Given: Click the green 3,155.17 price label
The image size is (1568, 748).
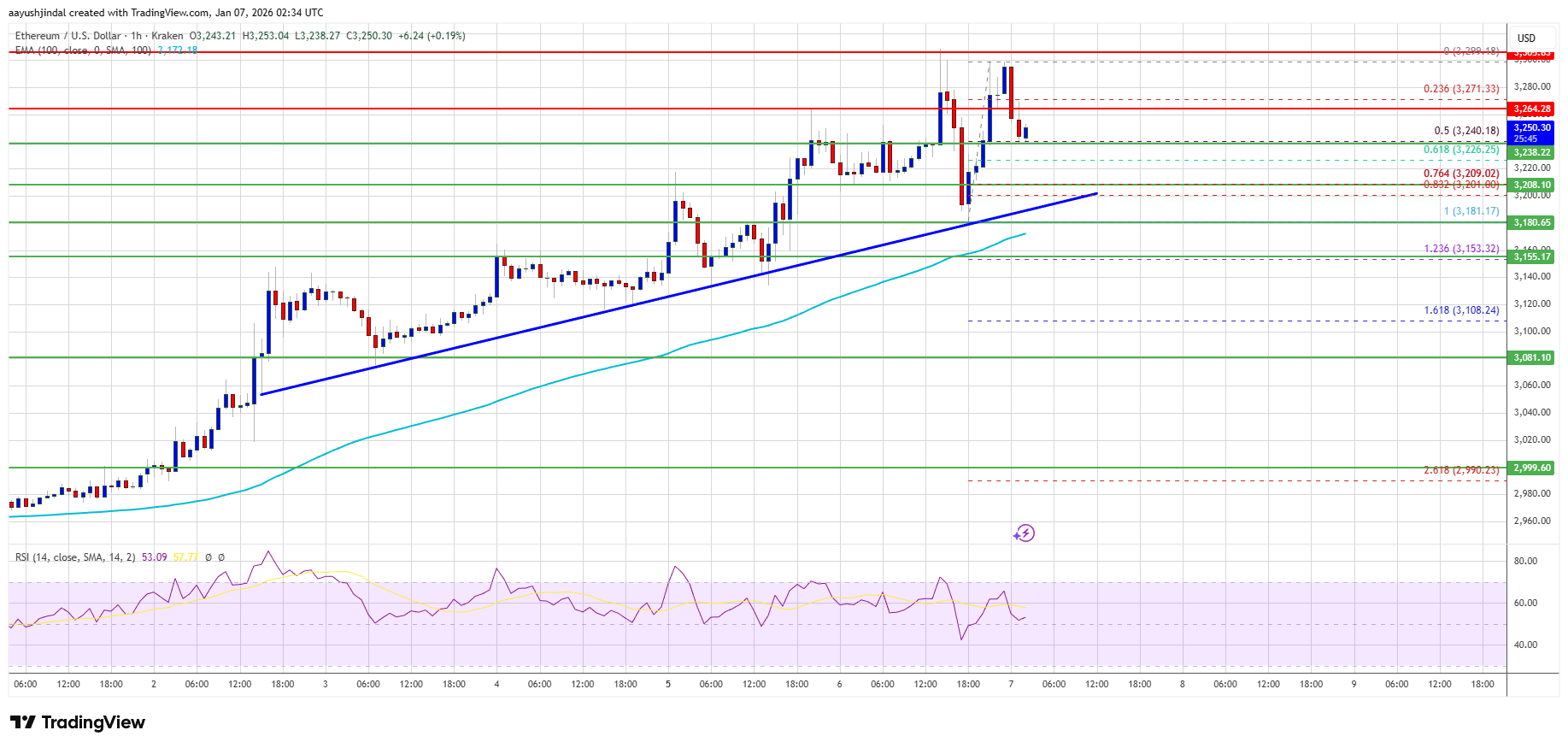Looking at the screenshot, I should 1531,256.
